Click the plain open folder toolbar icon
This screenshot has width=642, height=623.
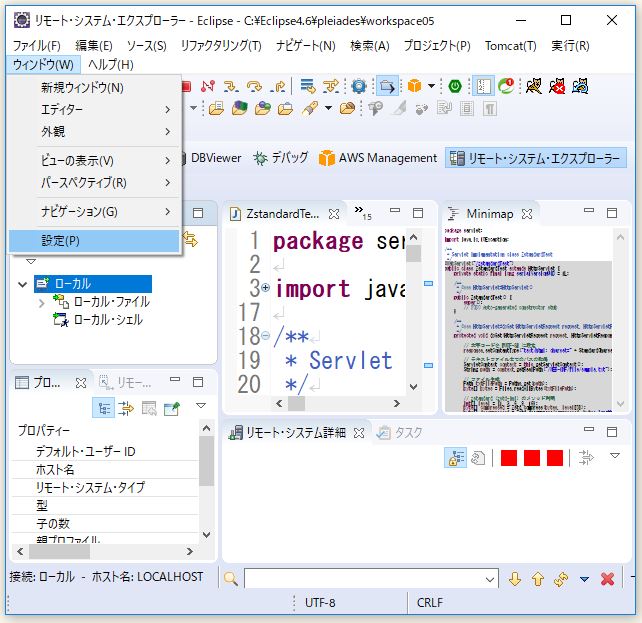pos(285,108)
